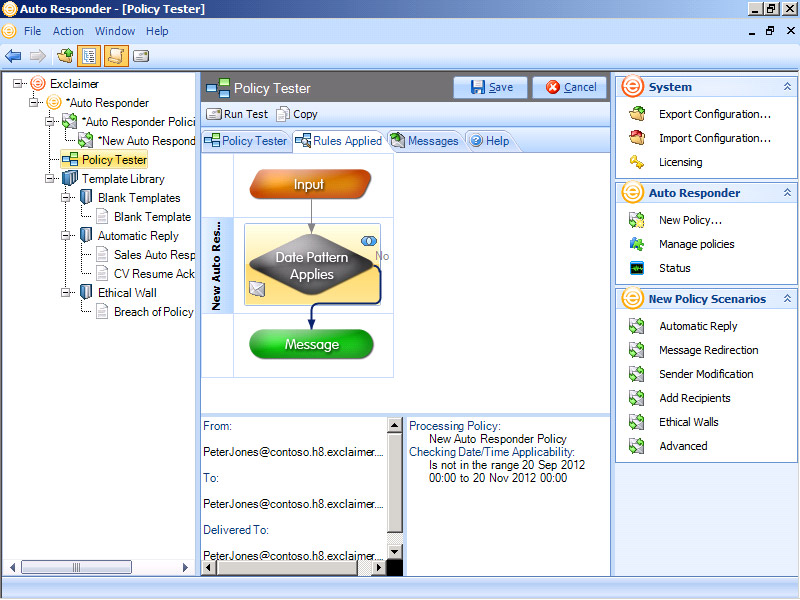Collapse the System task panel

(787, 87)
